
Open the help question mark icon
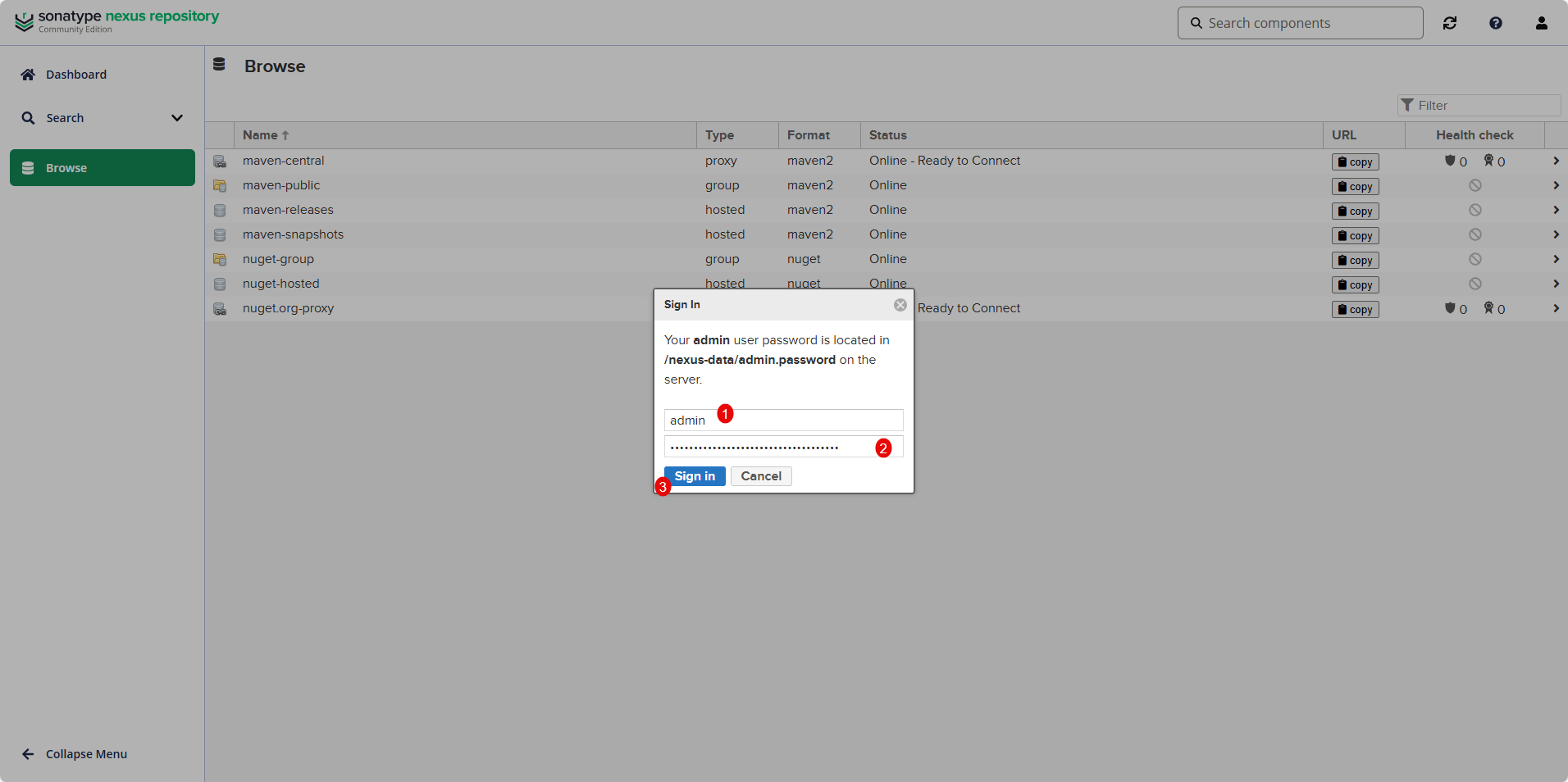(x=1496, y=23)
